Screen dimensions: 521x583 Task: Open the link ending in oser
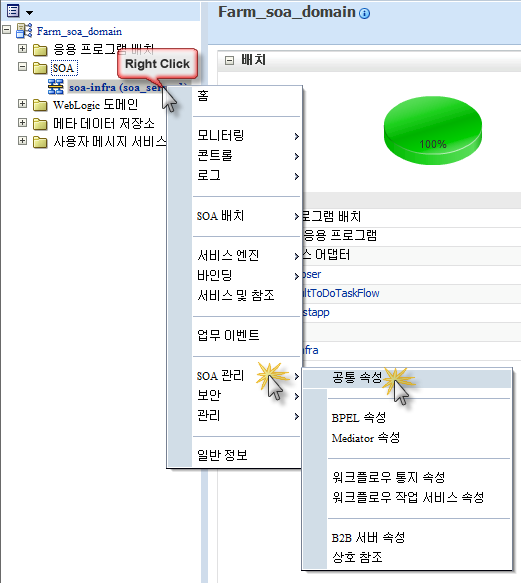(x=312, y=274)
